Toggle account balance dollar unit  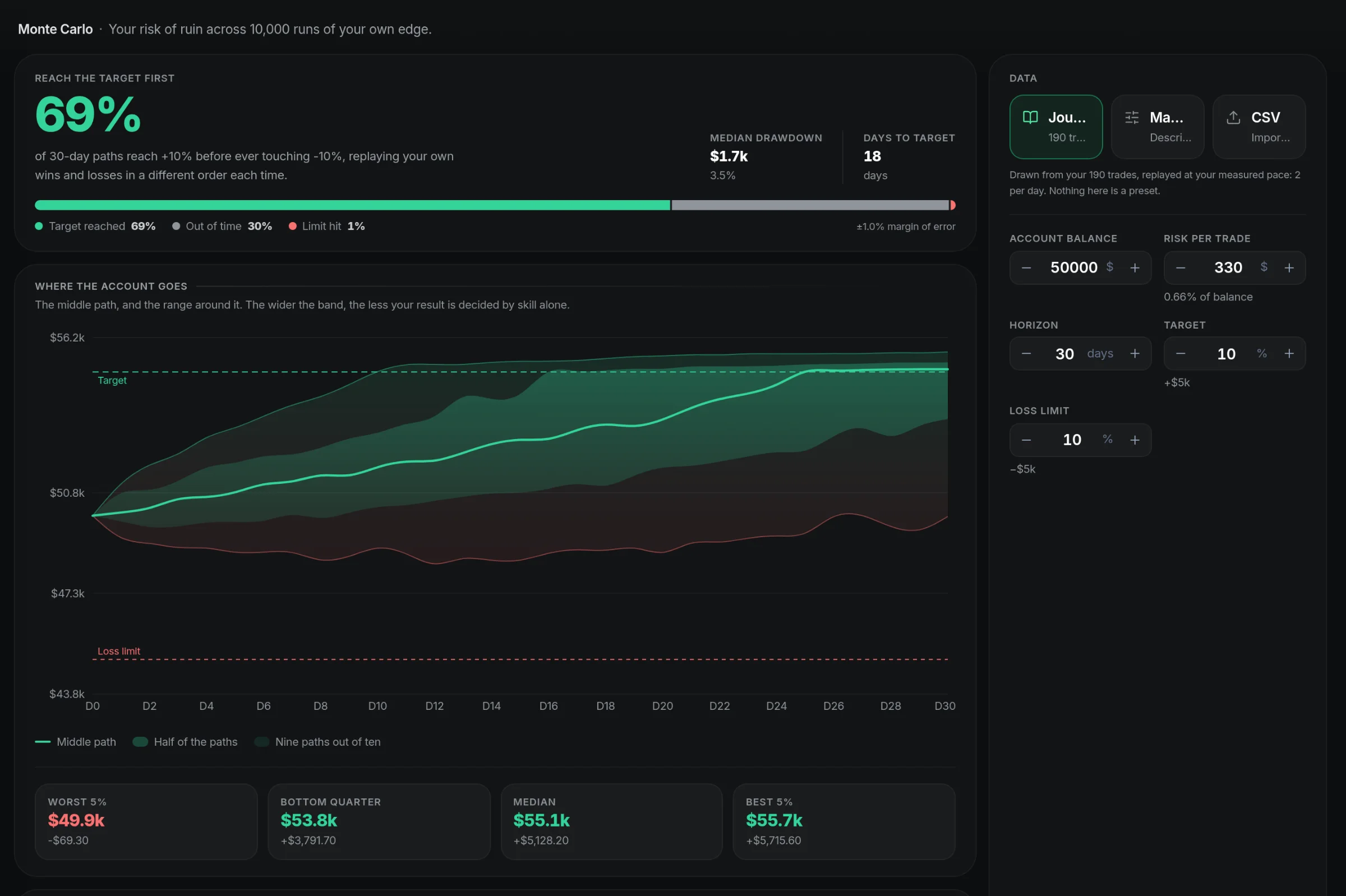click(x=1109, y=267)
